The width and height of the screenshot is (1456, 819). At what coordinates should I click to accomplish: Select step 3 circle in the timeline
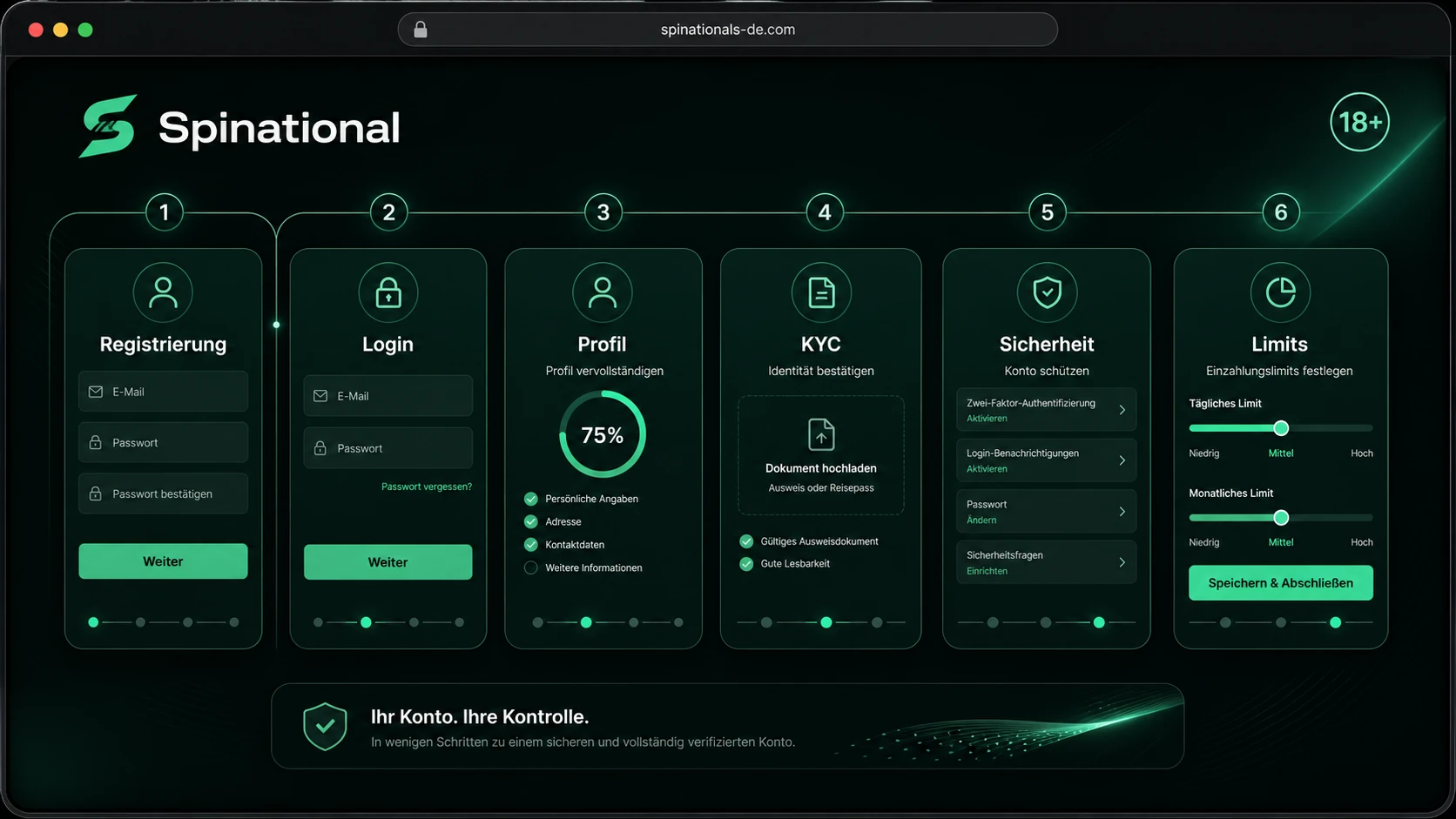point(603,212)
